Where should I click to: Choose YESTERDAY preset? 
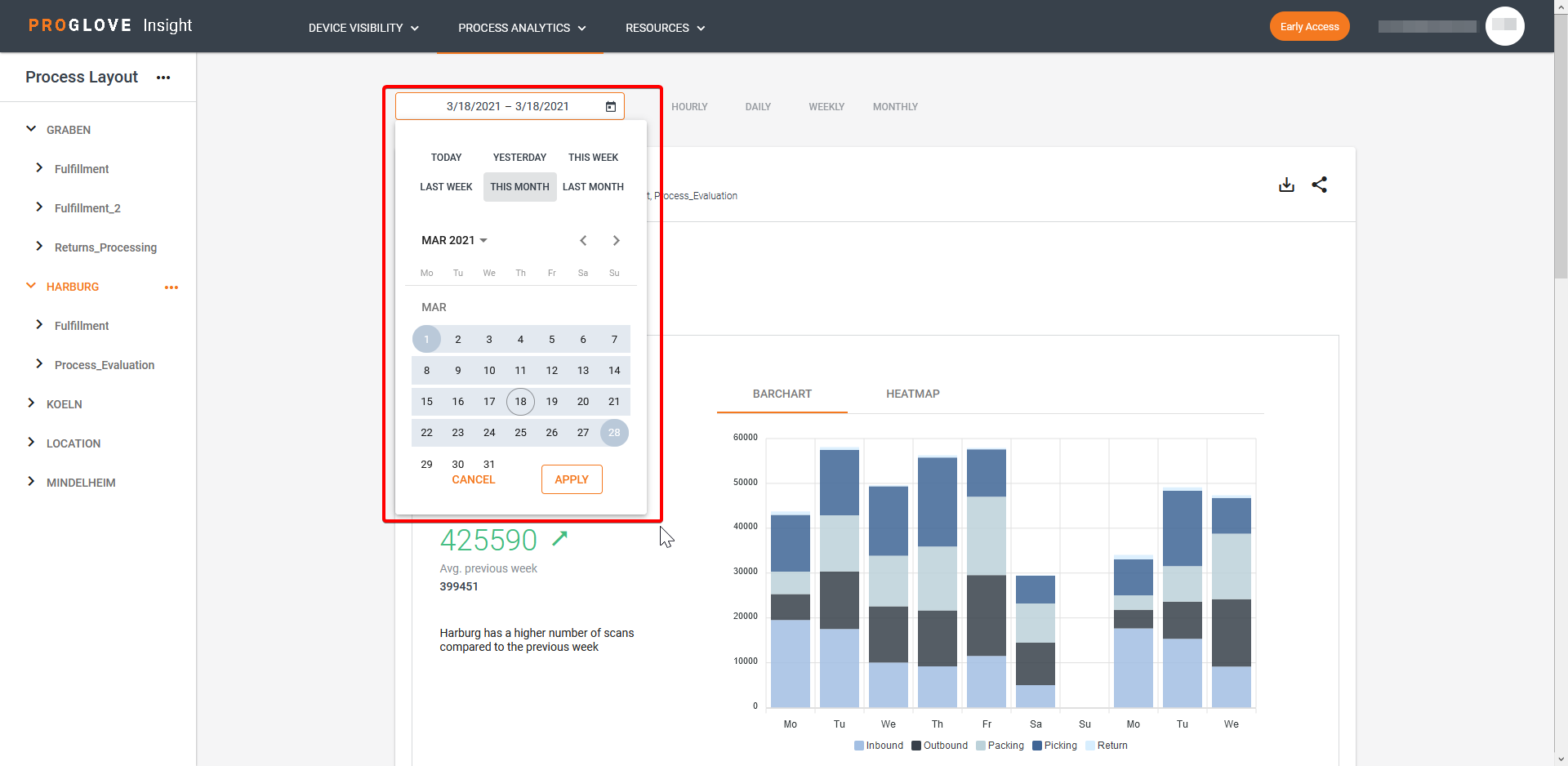519,158
